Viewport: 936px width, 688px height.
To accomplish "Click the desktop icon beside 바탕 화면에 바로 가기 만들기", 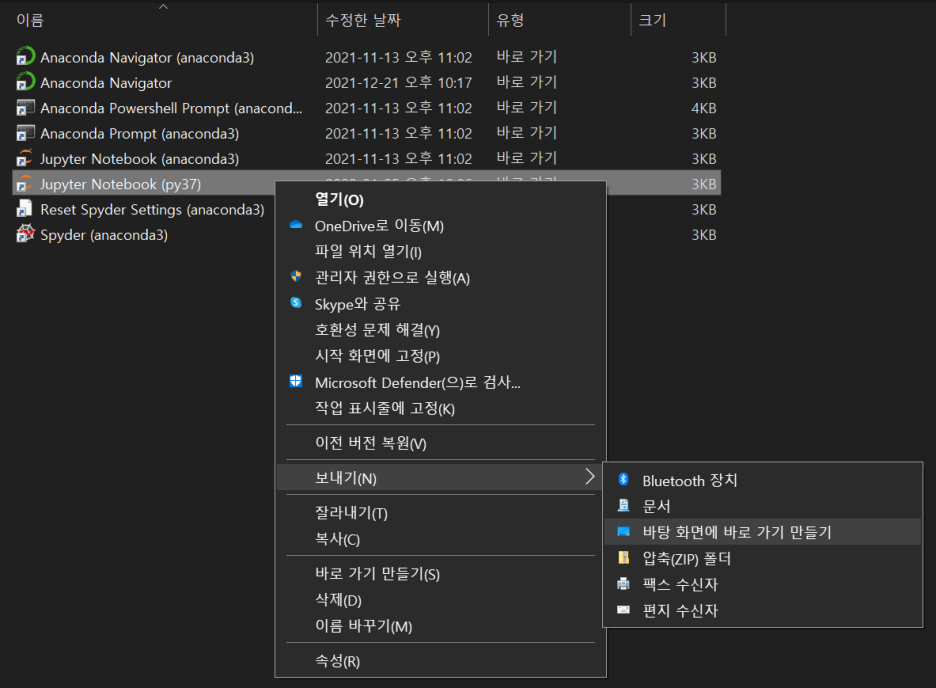I will tap(623, 531).
